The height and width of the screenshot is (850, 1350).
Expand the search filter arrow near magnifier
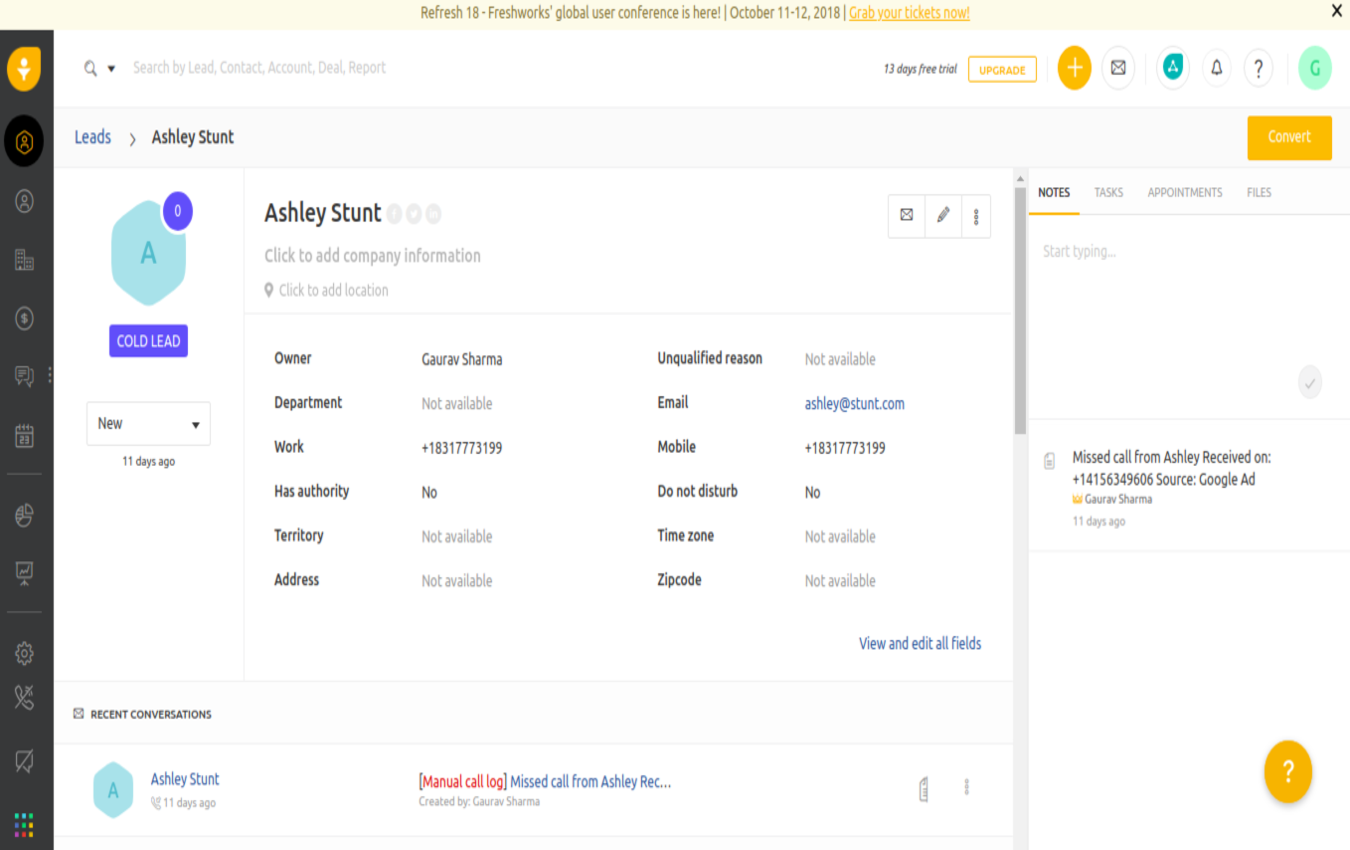(110, 69)
